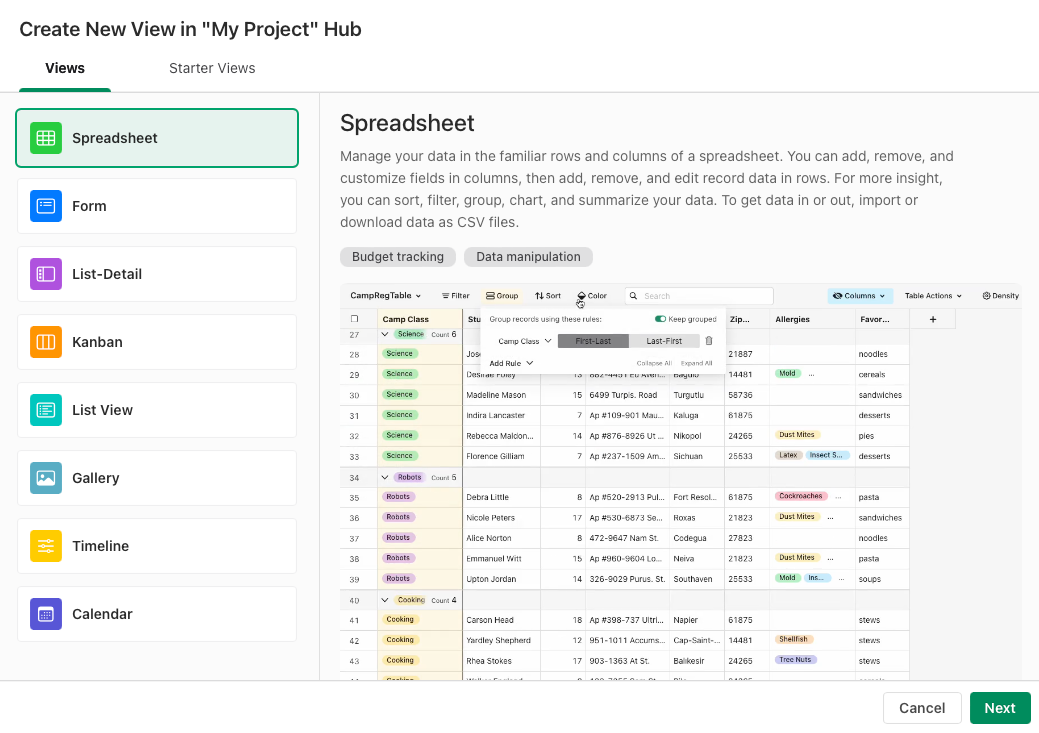Open the Group tool in preview toolbar
The width and height of the screenshot is (1039, 733).
[502, 296]
